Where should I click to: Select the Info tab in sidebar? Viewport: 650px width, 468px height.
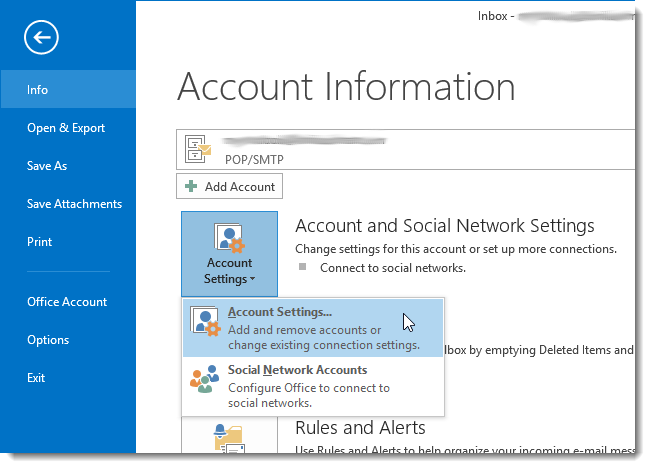pyautogui.click(x=68, y=89)
